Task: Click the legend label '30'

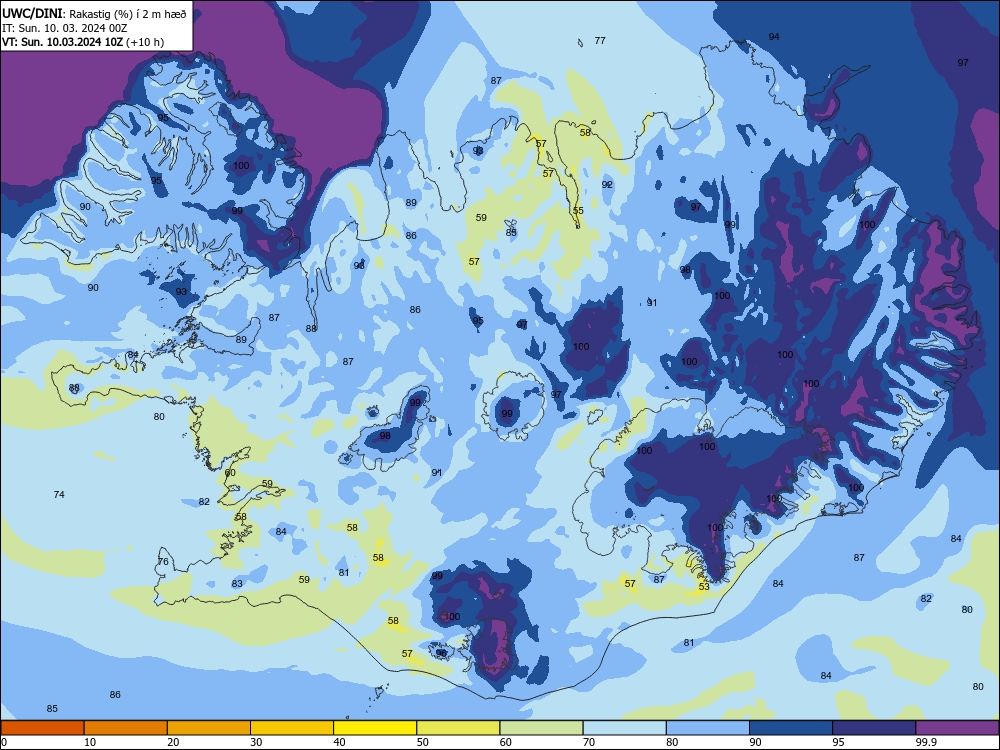Action: [x=256, y=742]
